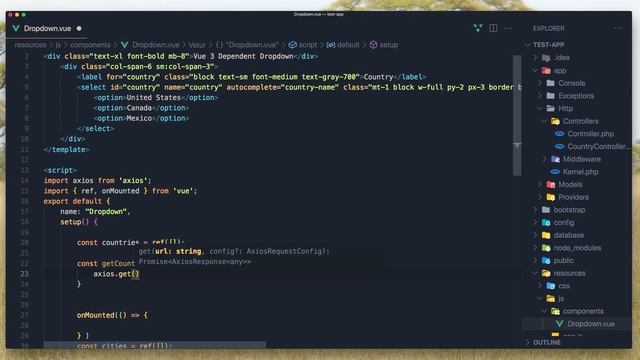Image resolution: width=640 pixels, height=360 pixels.
Task: Click the node_modules folder name
Action: click(577, 247)
